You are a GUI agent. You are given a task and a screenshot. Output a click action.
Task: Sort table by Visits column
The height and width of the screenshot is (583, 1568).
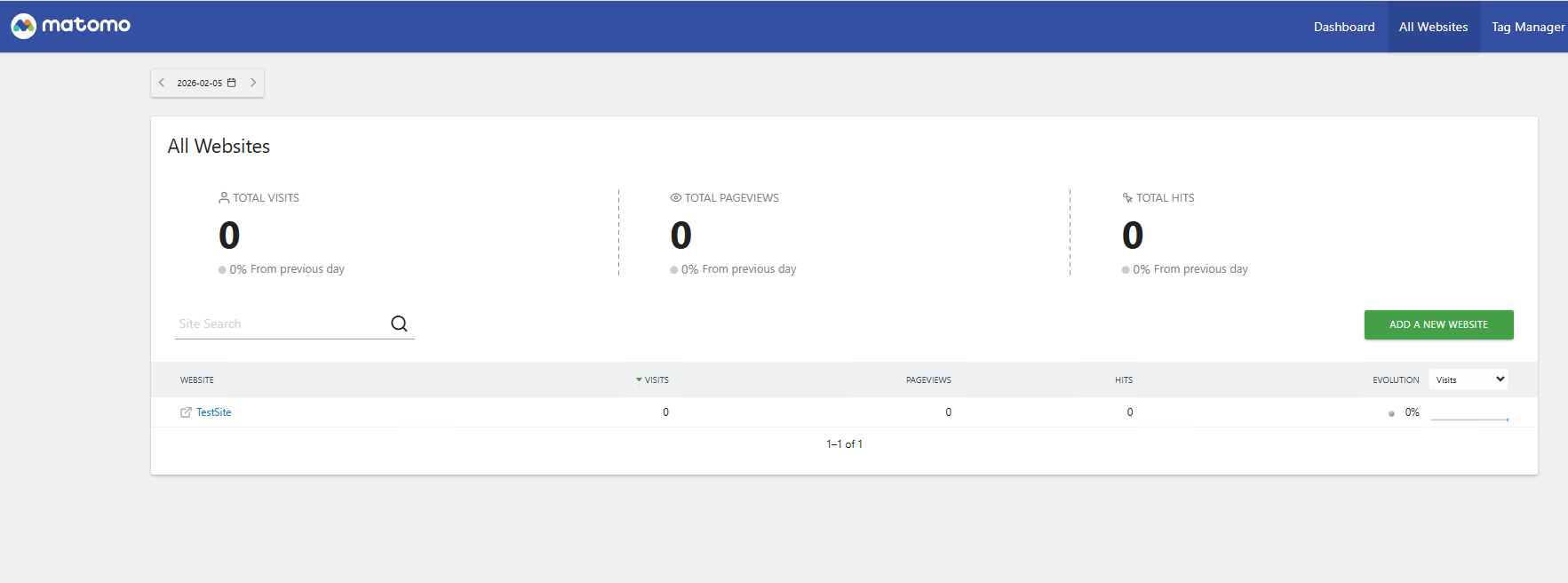pyautogui.click(x=656, y=380)
